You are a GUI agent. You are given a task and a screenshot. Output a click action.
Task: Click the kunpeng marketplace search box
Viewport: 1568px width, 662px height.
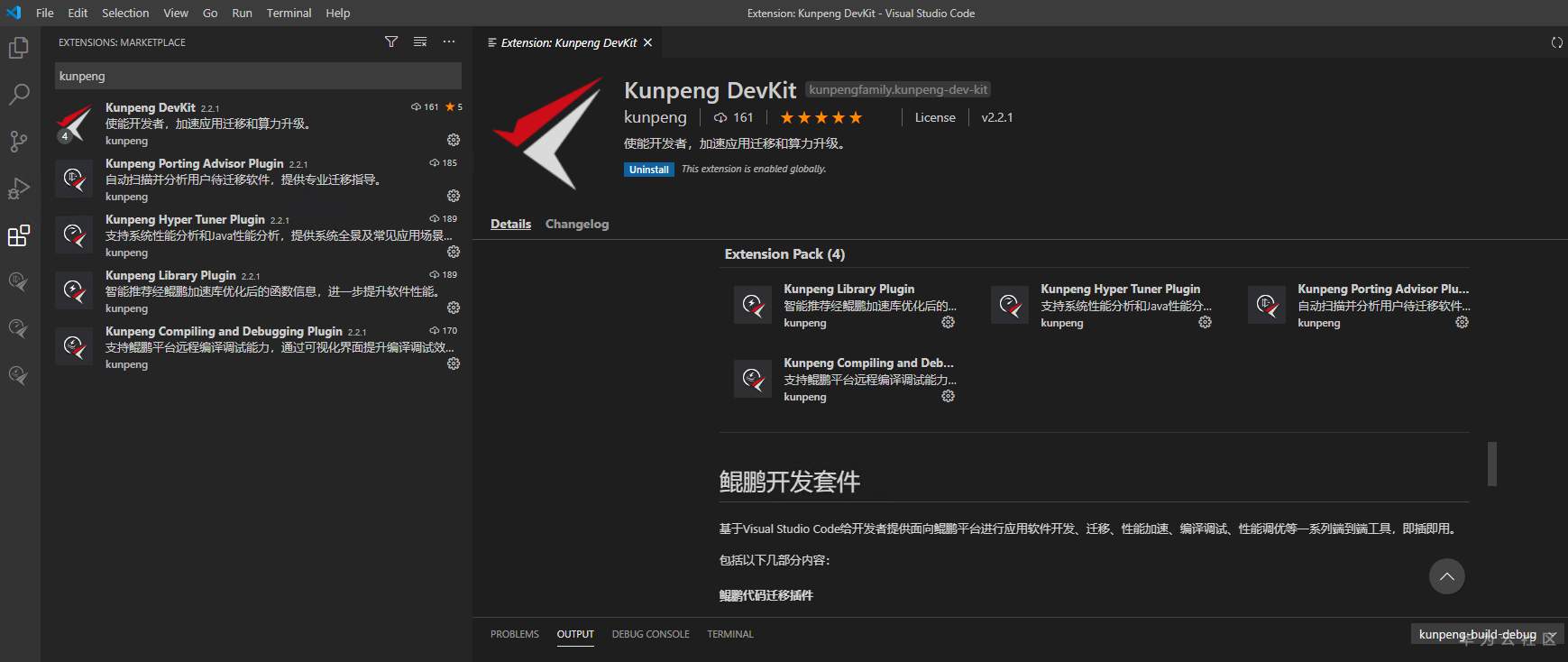click(x=258, y=76)
